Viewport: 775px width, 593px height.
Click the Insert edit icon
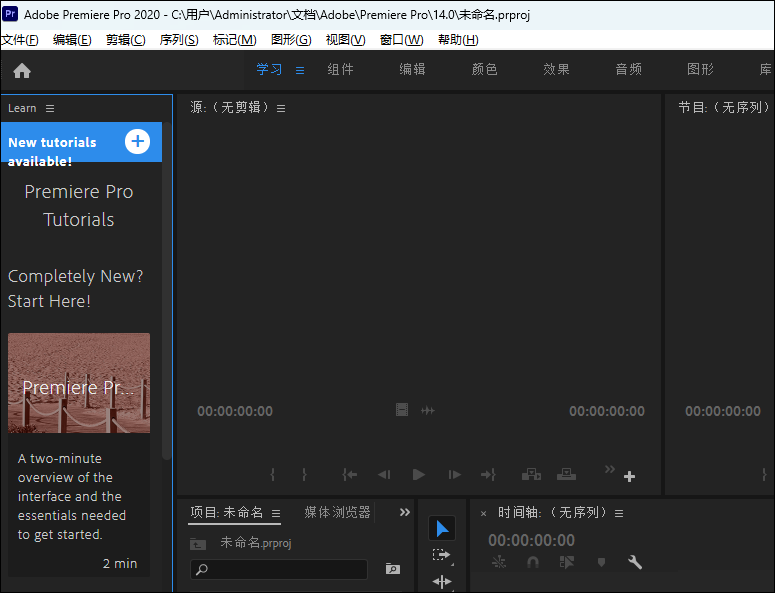pyautogui.click(x=531, y=474)
